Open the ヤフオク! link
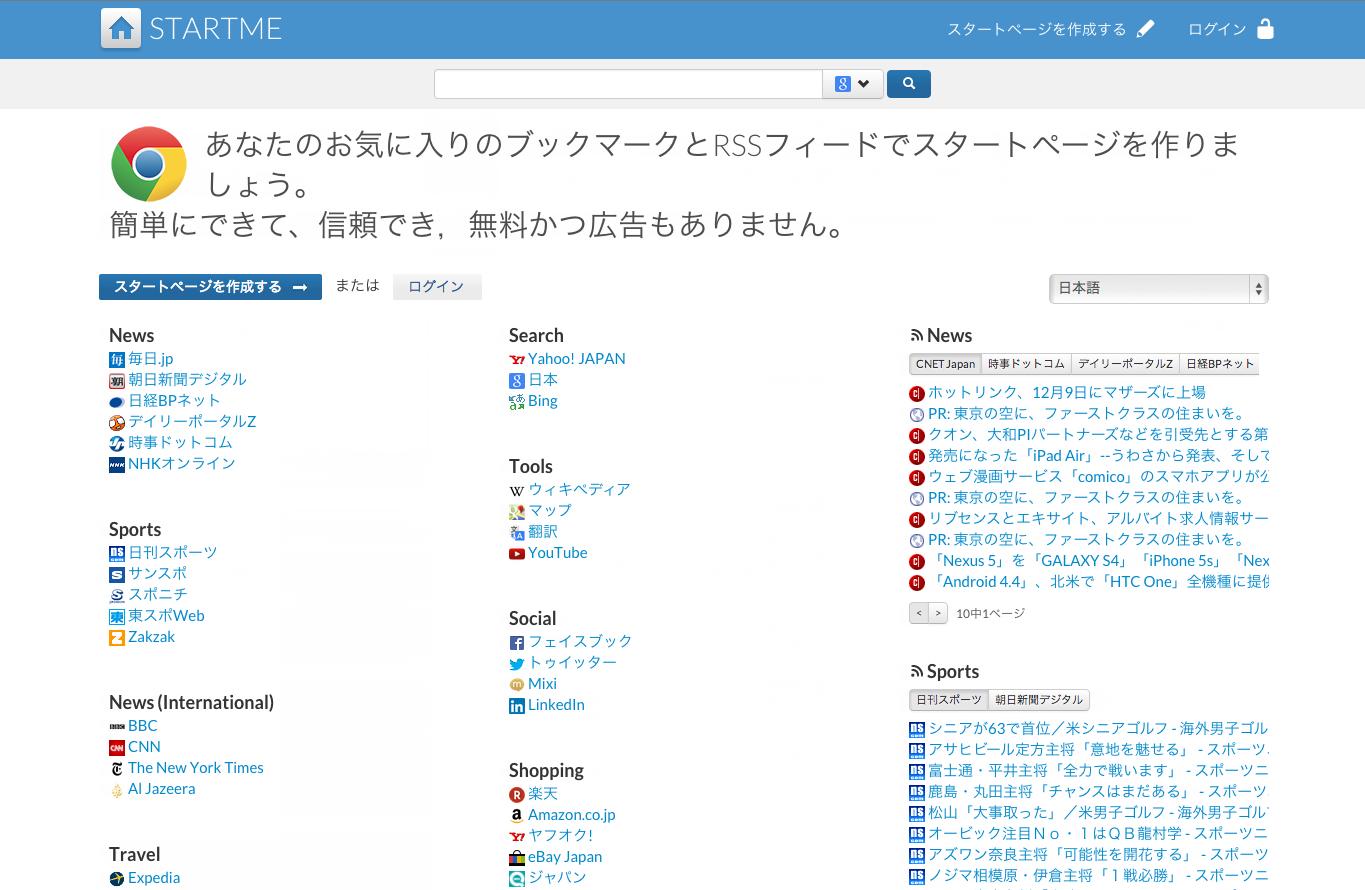 560,835
